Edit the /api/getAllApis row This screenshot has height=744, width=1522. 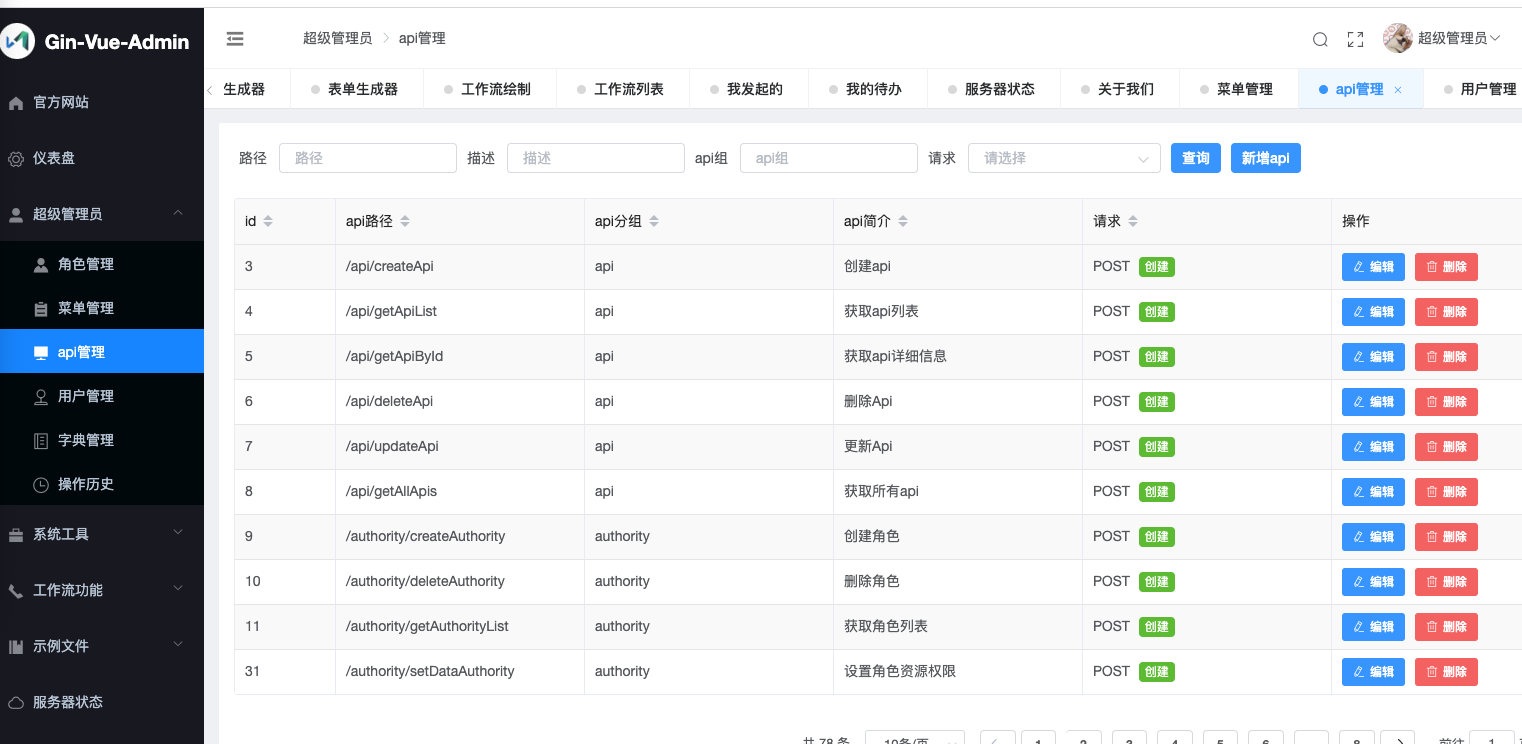pos(1373,492)
